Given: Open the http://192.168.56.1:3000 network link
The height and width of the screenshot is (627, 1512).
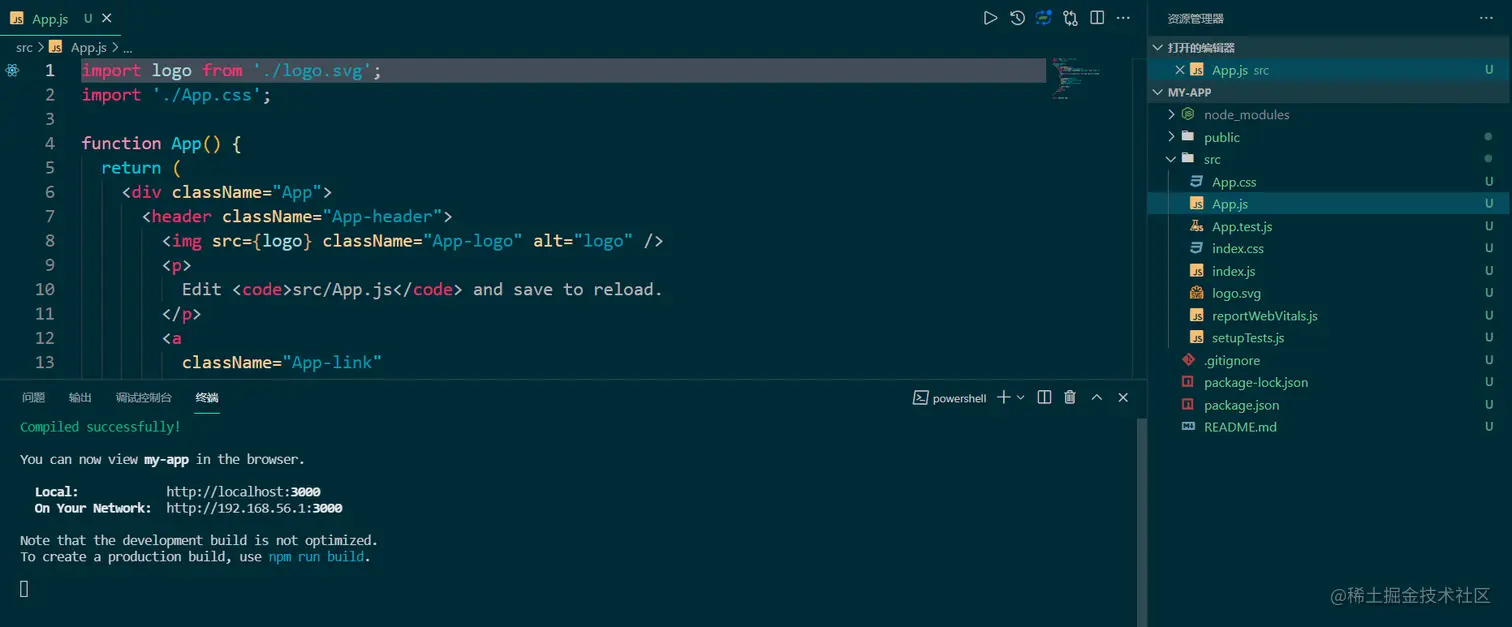Looking at the screenshot, I should click(254, 508).
